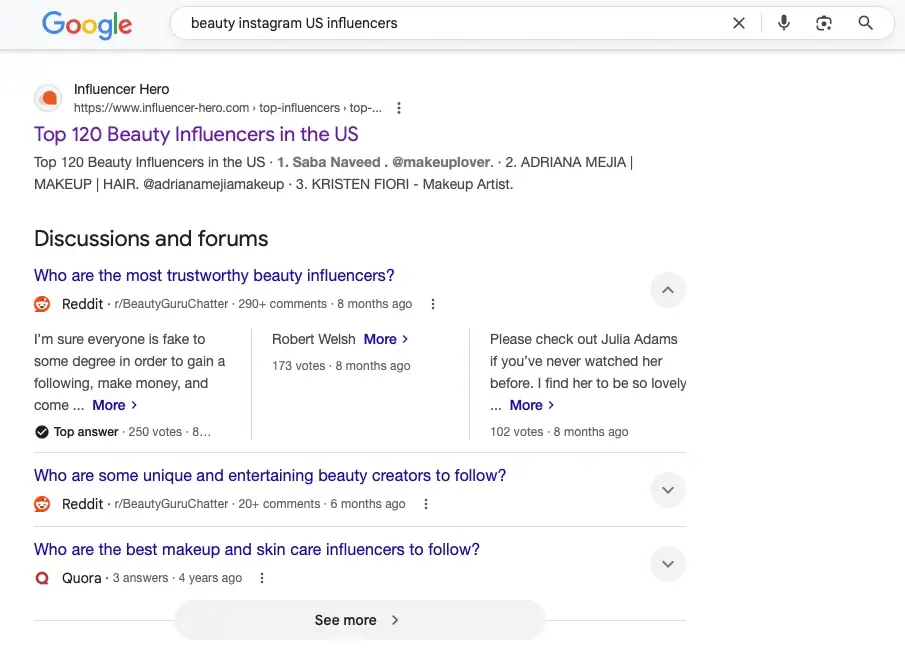Open three-dot menu for trustworthy influencers thread

click(x=433, y=304)
